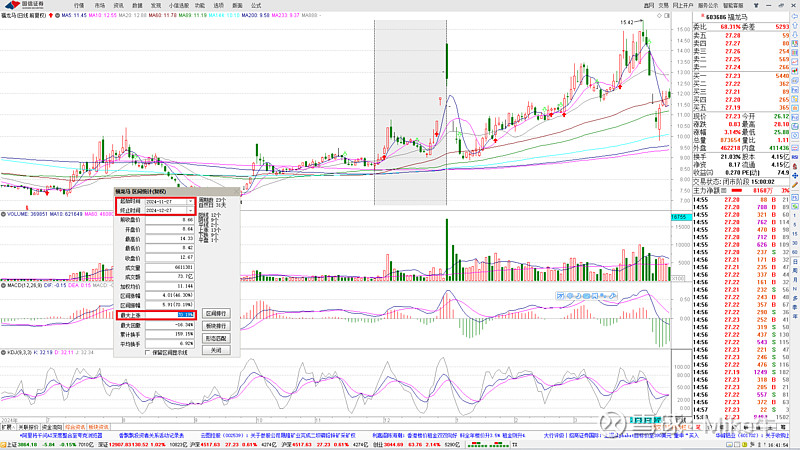Expand the 终止时间 date dropdown

(x=190, y=210)
